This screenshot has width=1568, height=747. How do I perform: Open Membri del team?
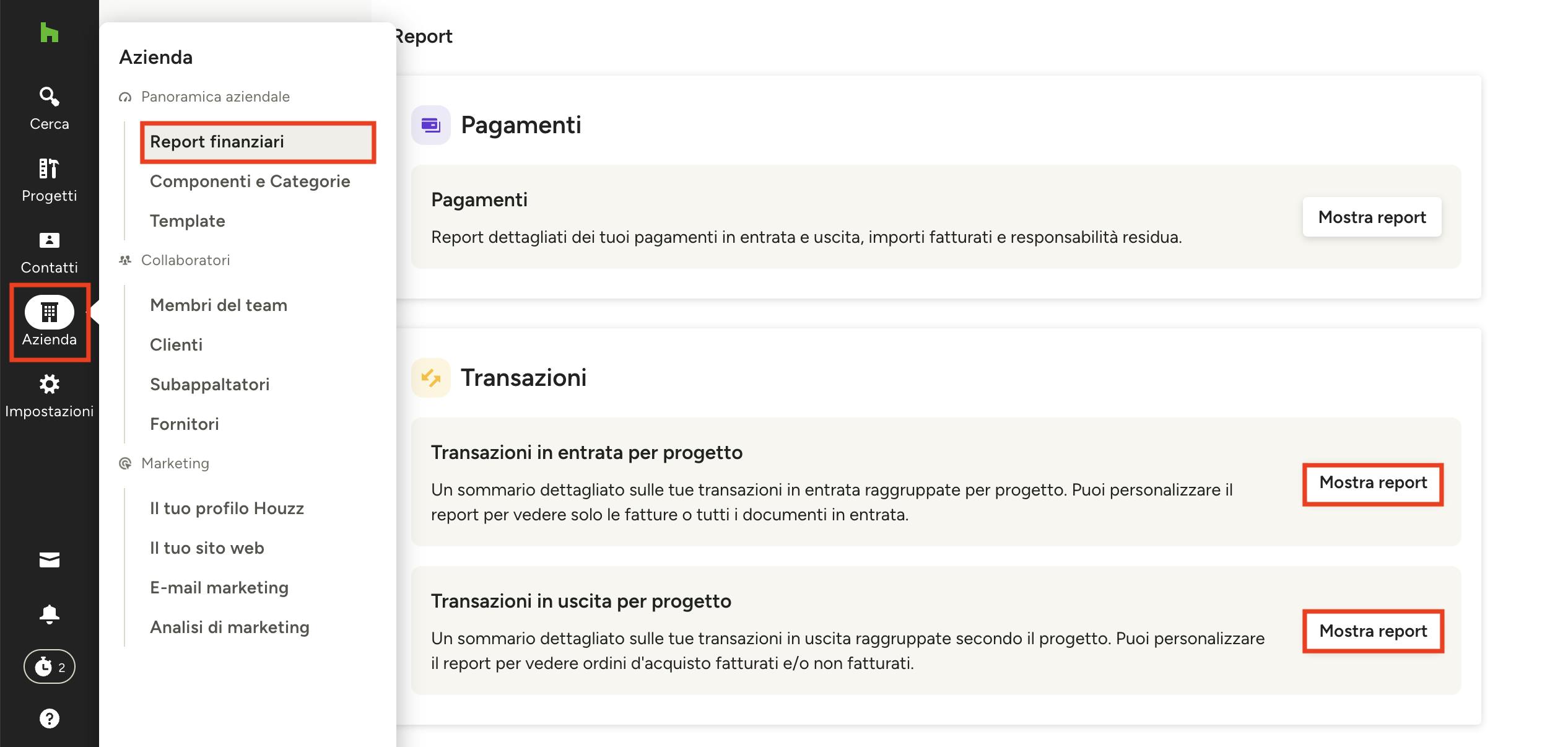click(219, 305)
